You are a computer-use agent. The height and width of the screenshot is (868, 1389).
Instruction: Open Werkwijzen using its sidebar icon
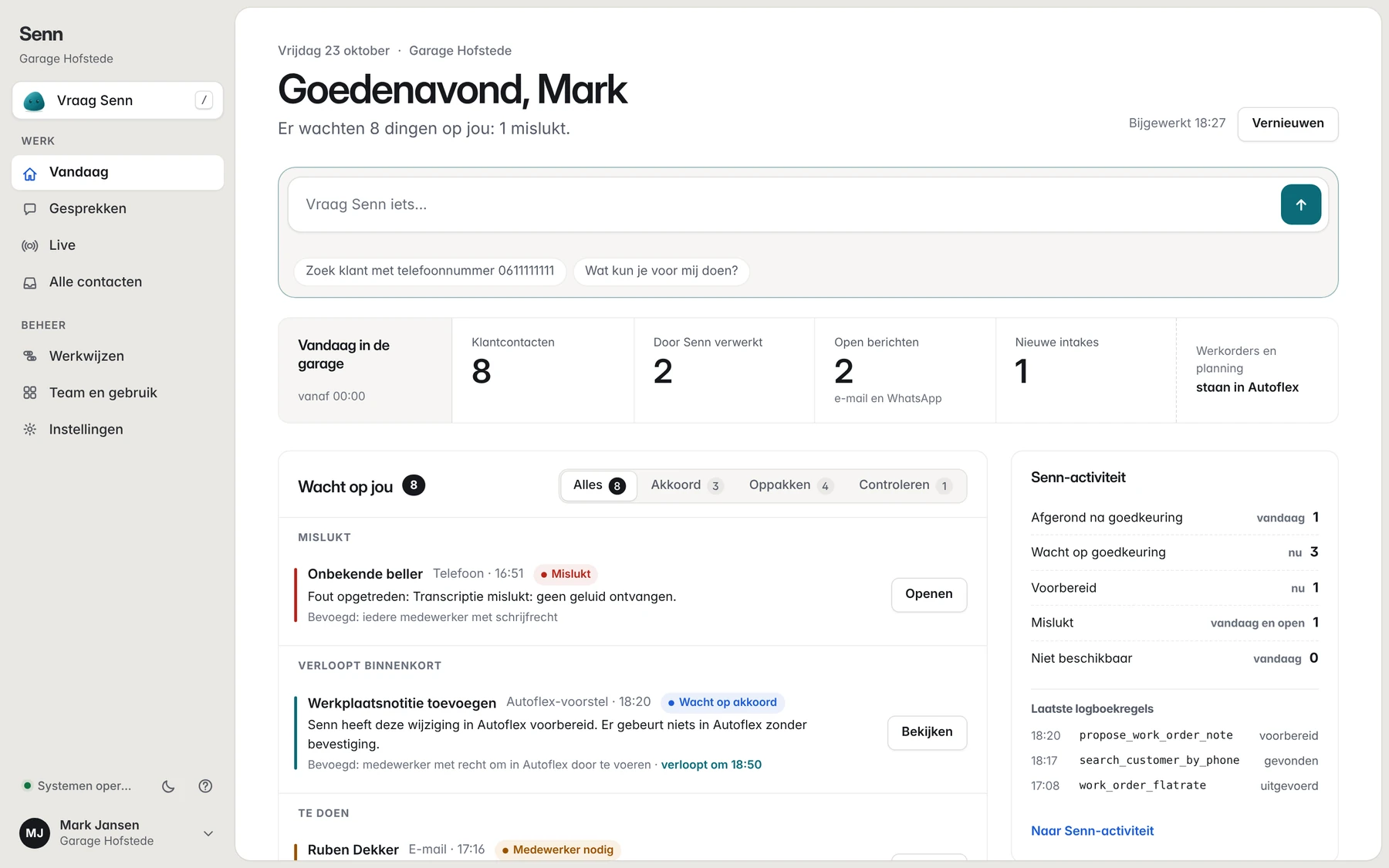[30, 356]
